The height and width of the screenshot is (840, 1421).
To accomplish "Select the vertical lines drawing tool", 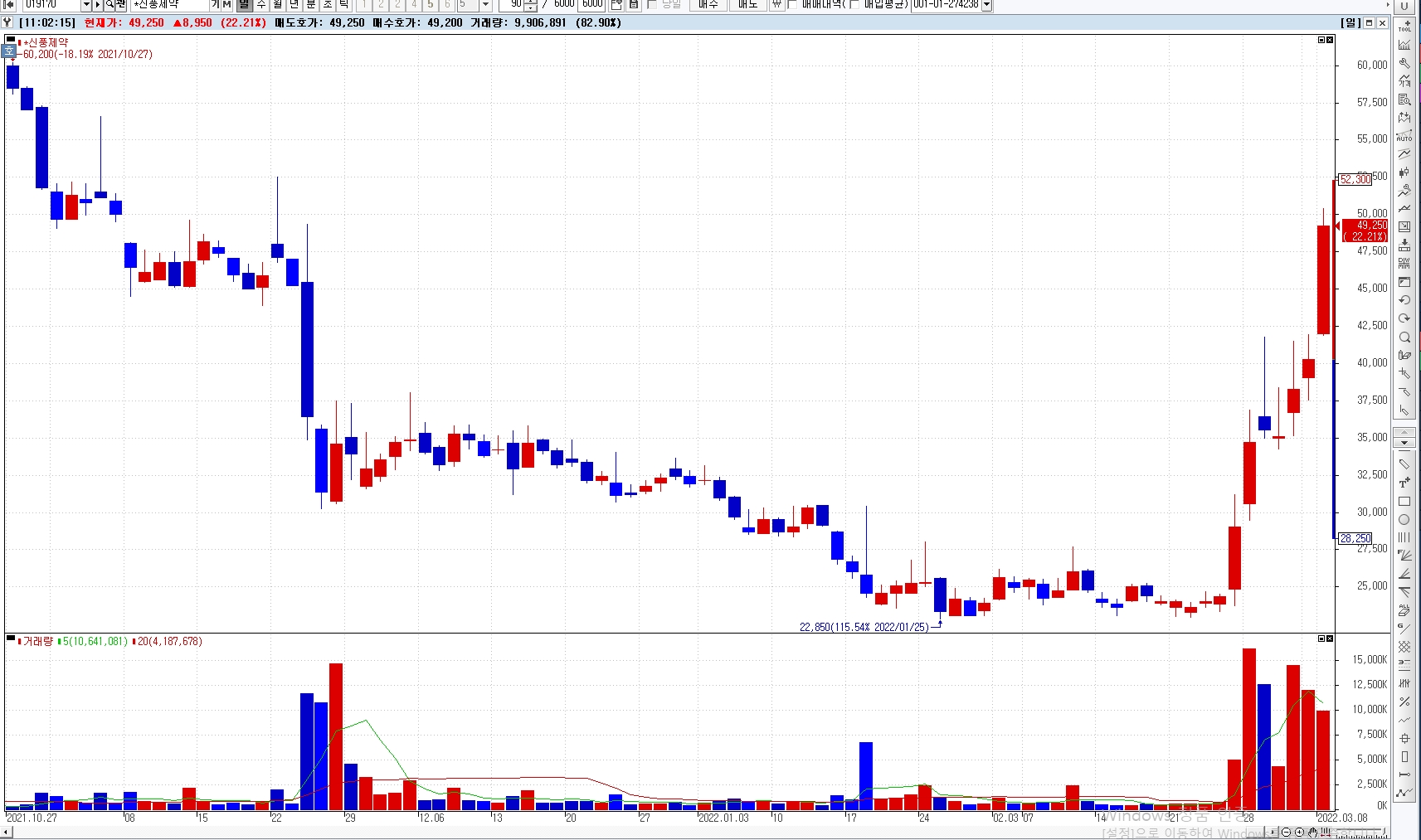I will click(x=1404, y=537).
